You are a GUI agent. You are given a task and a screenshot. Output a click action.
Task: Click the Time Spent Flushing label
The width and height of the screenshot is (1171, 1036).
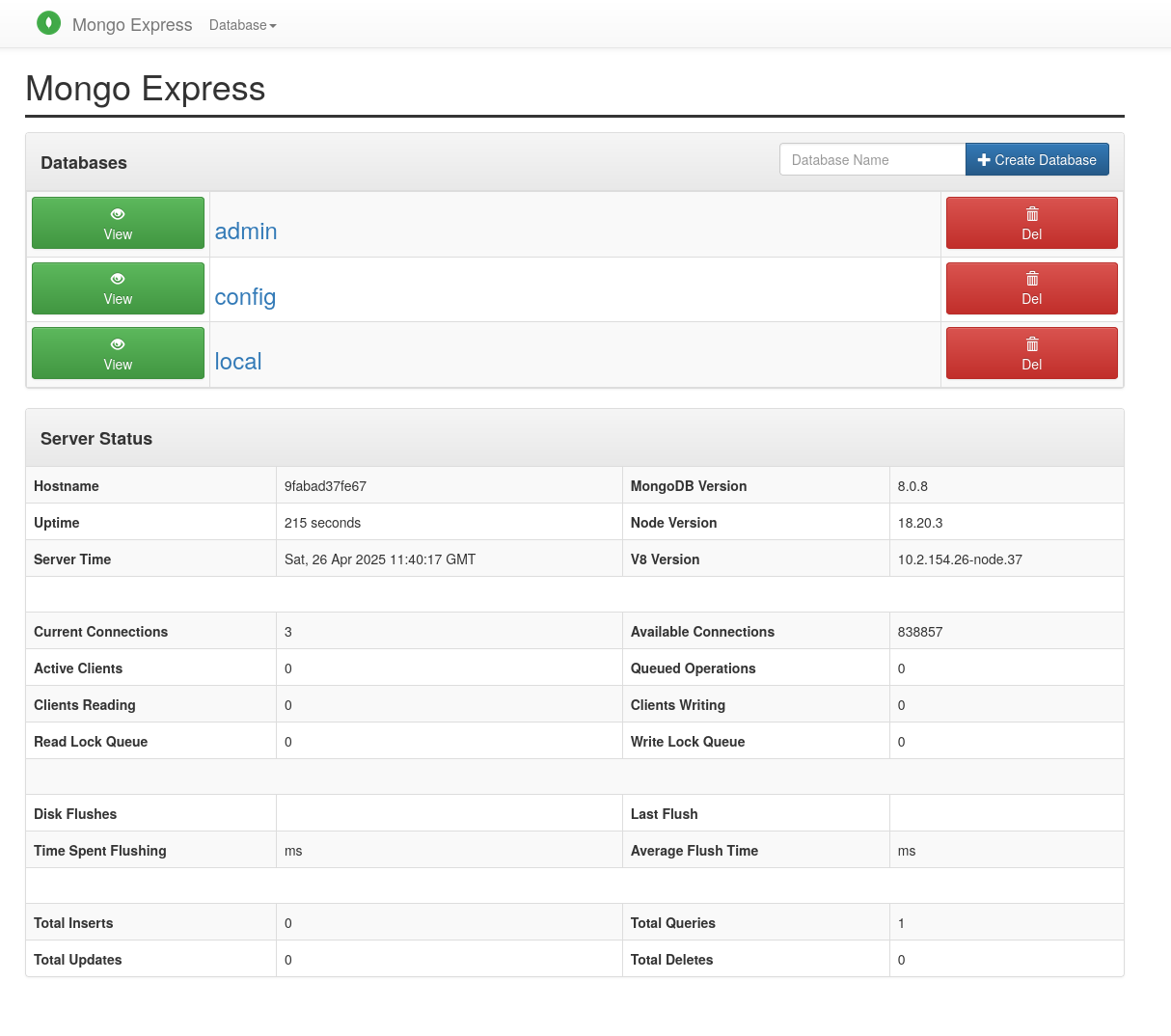pos(100,851)
